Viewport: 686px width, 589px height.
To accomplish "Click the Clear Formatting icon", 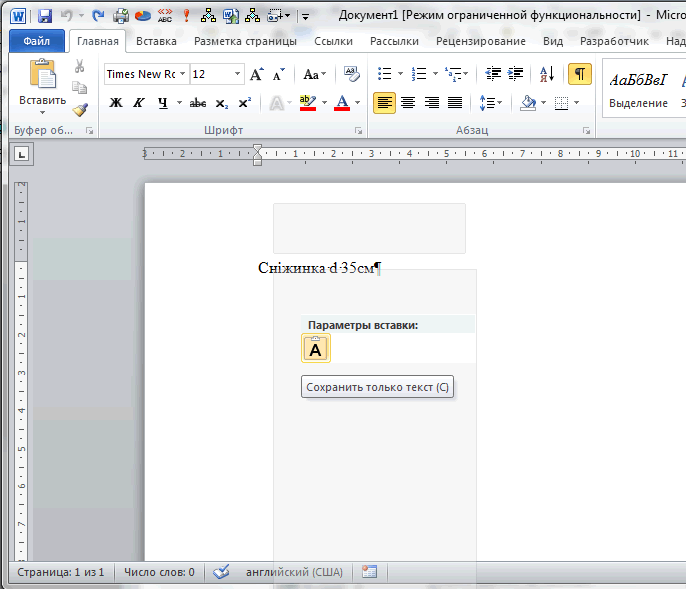I will click(x=351, y=74).
